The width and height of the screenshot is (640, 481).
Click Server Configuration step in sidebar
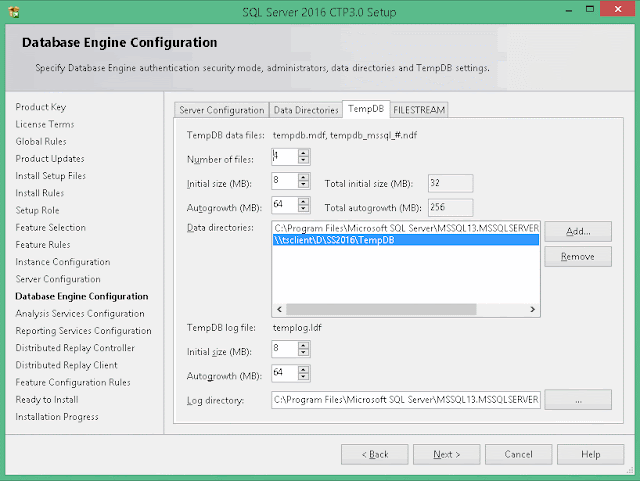point(58,279)
